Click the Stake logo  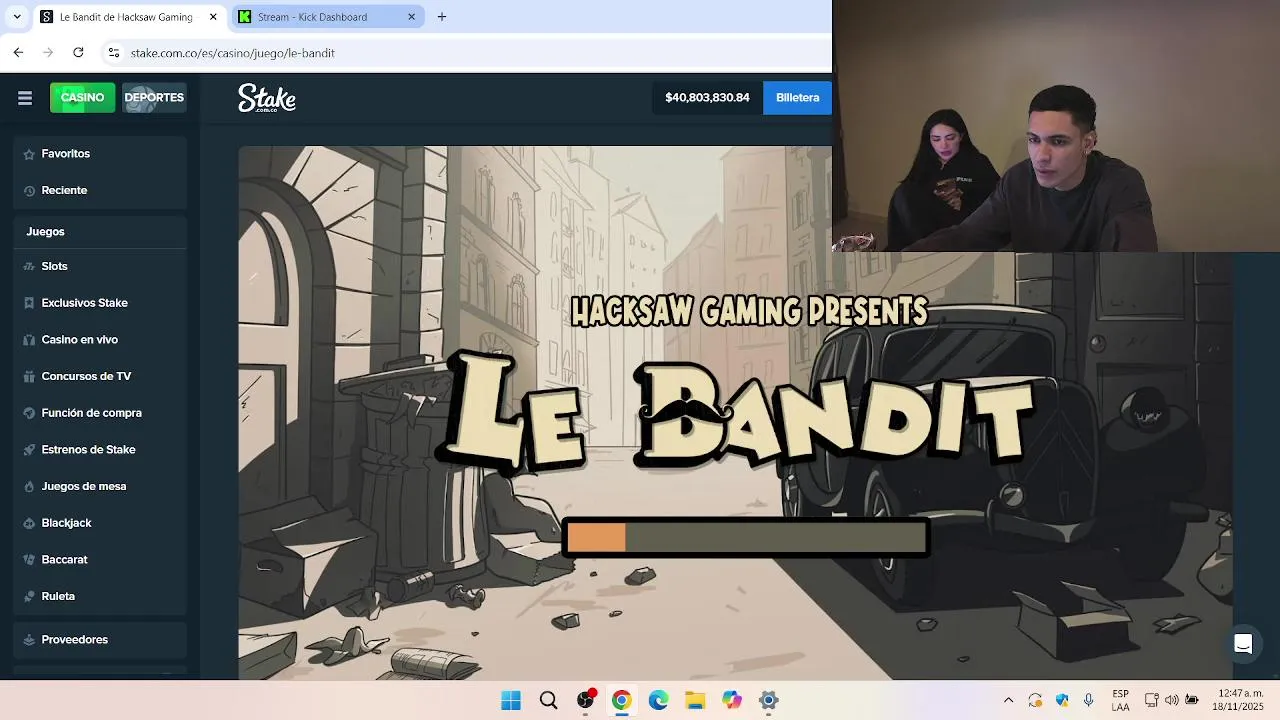tap(267, 98)
